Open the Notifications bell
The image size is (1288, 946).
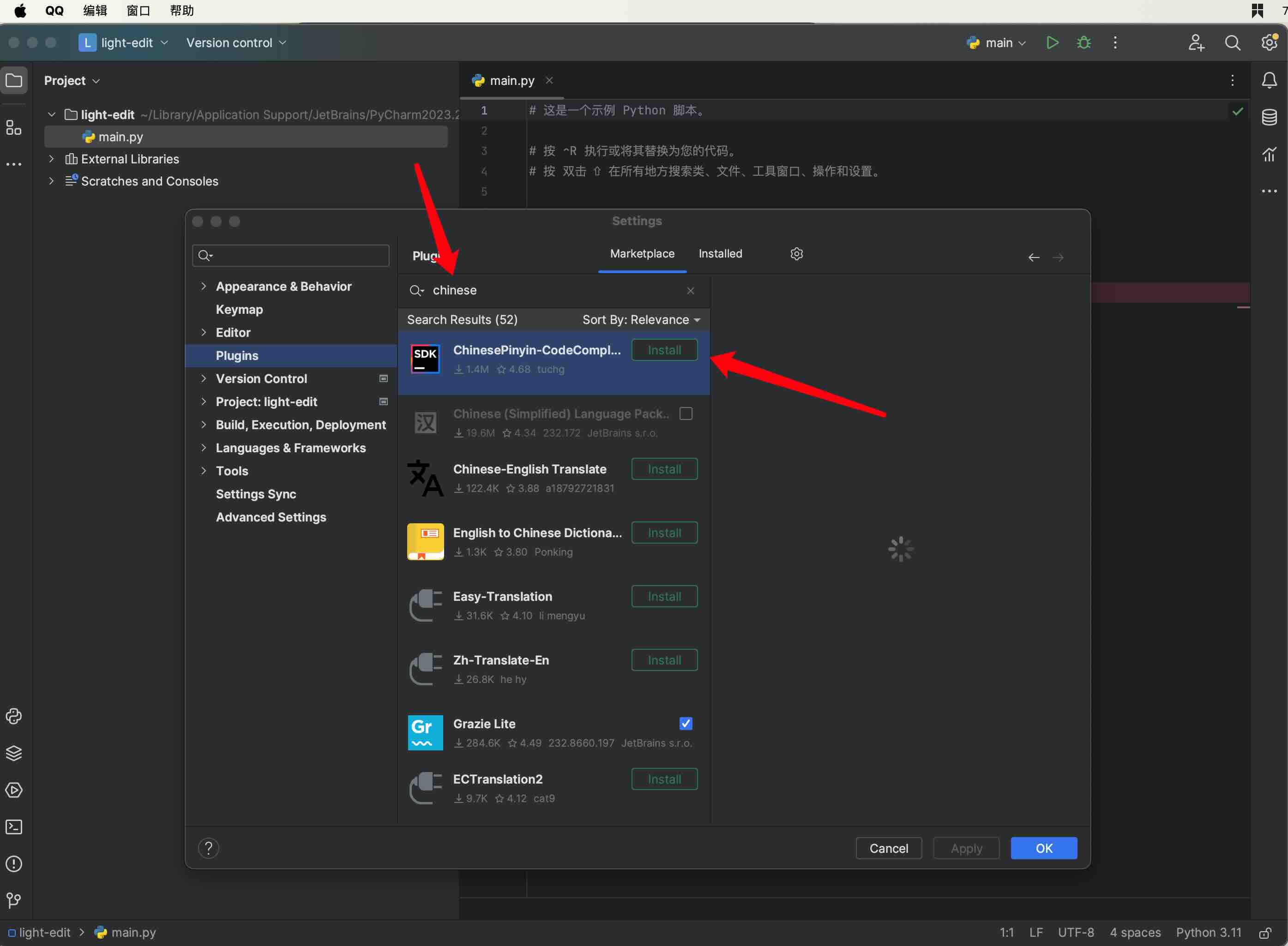1269,81
